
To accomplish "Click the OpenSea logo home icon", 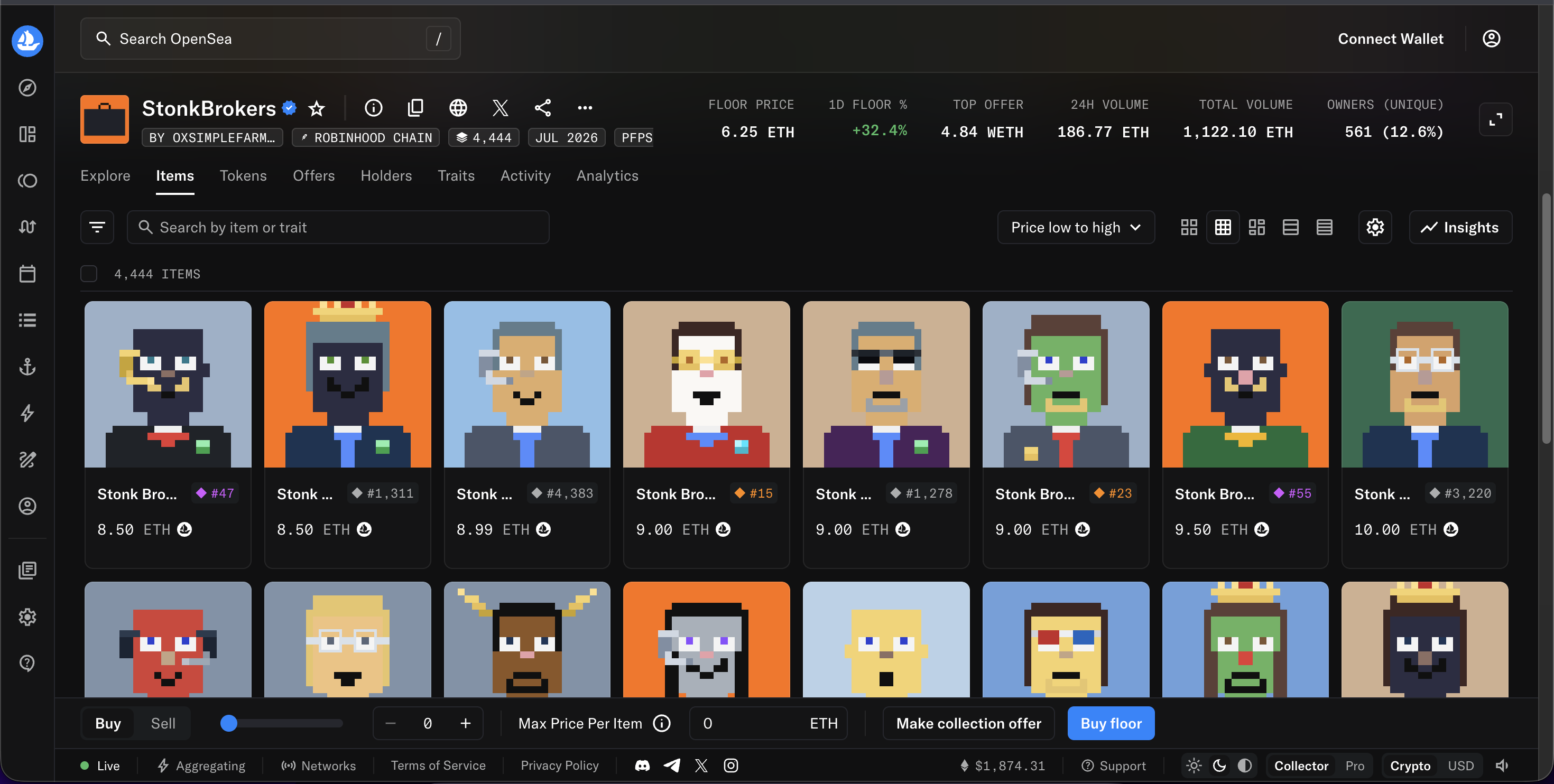I will [x=27, y=40].
